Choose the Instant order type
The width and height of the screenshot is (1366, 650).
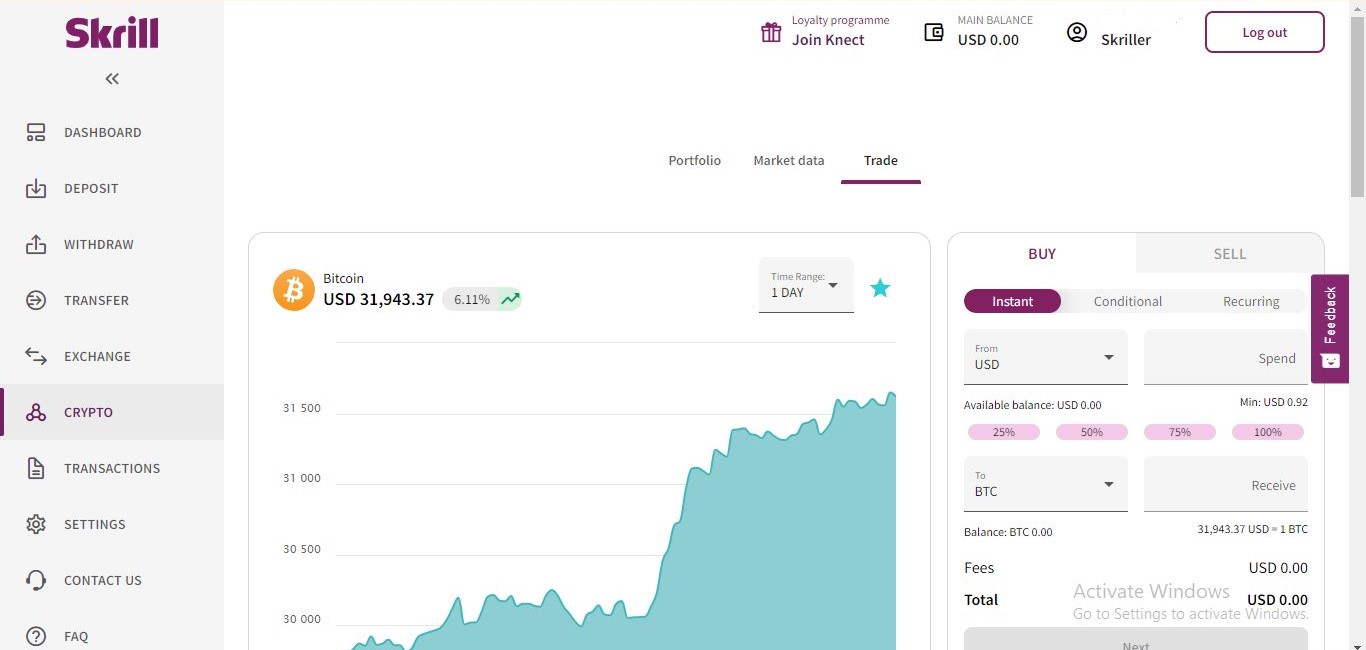click(1012, 301)
